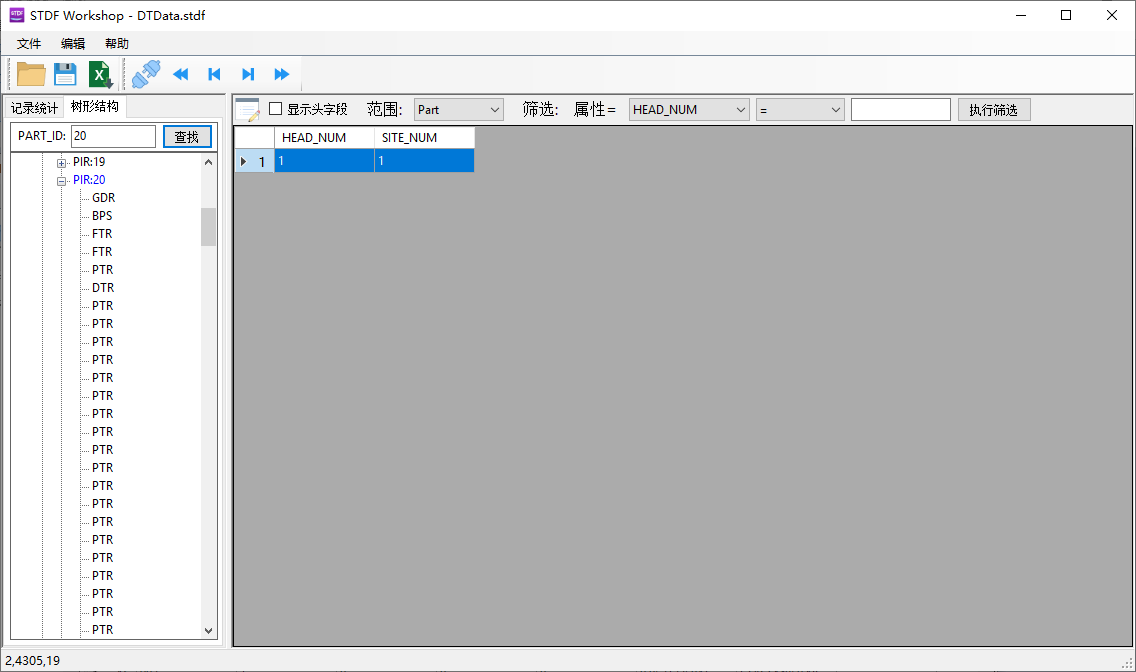Switch to the 记录统计 tab

click(x=34, y=108)
